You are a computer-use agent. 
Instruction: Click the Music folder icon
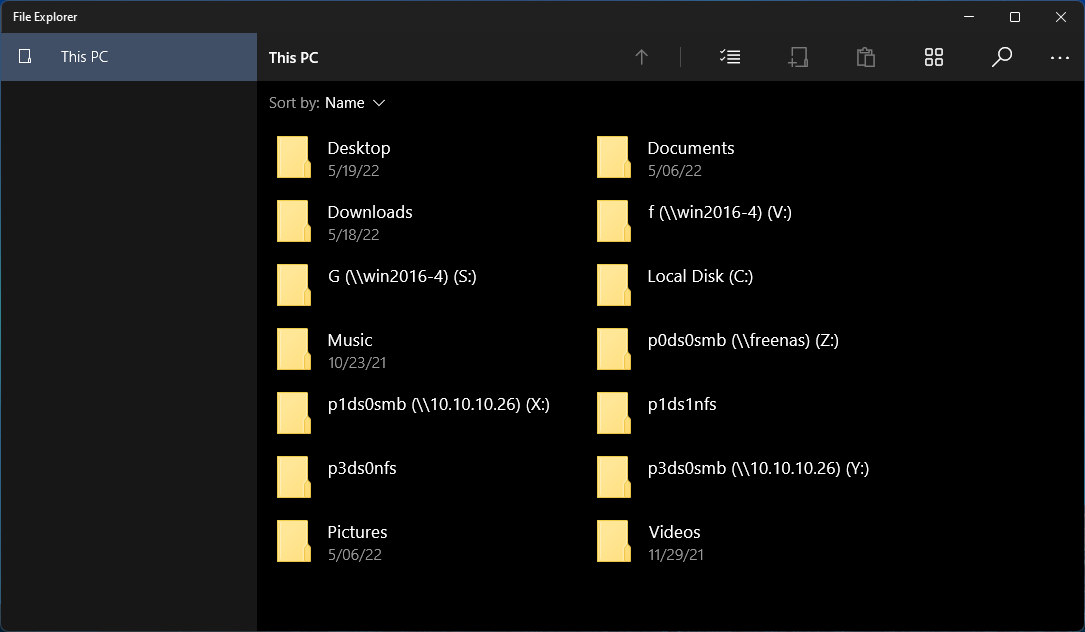click(293, 350)
